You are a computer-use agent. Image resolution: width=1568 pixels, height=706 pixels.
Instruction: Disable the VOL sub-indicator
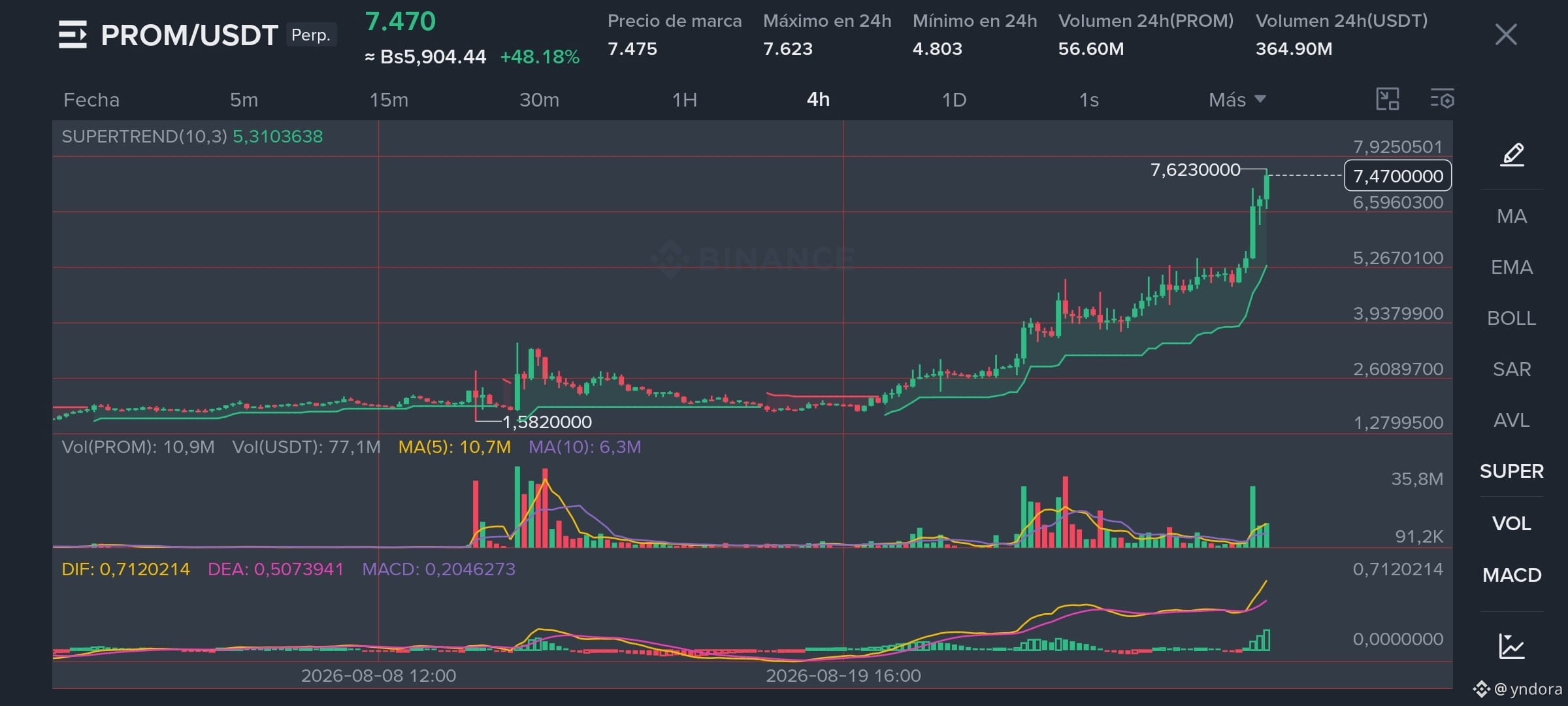(1512, 524)
